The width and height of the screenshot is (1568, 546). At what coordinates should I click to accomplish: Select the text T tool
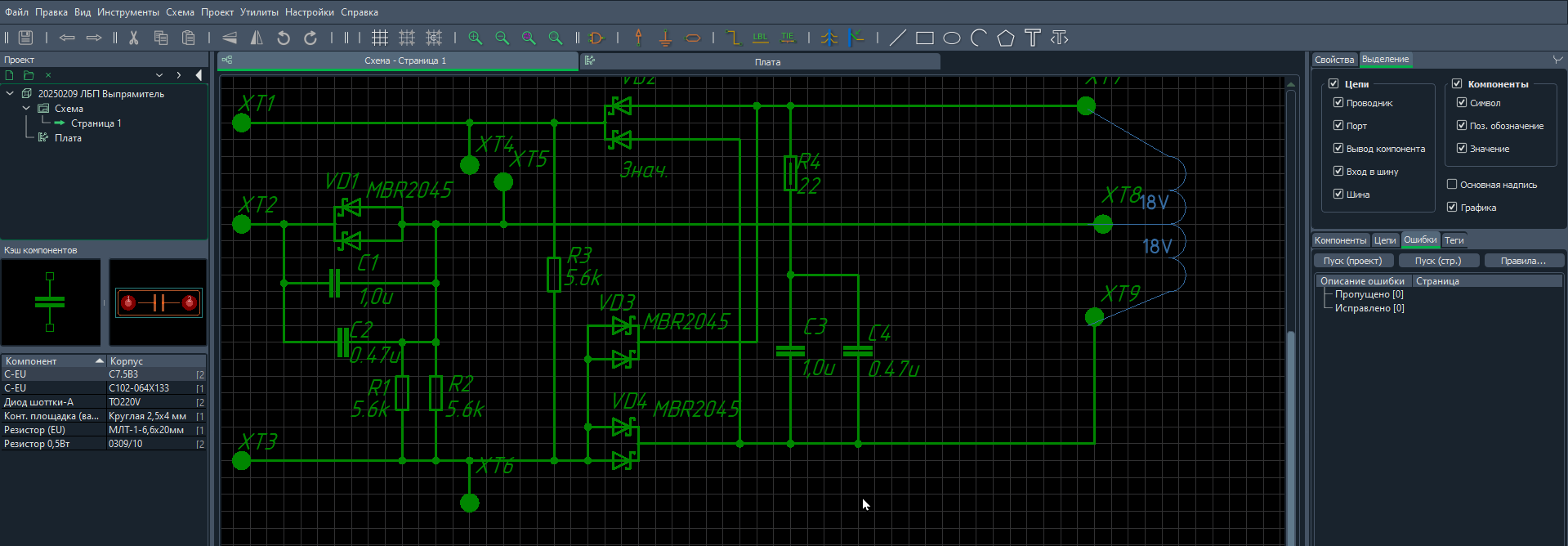click(1033, 38)
